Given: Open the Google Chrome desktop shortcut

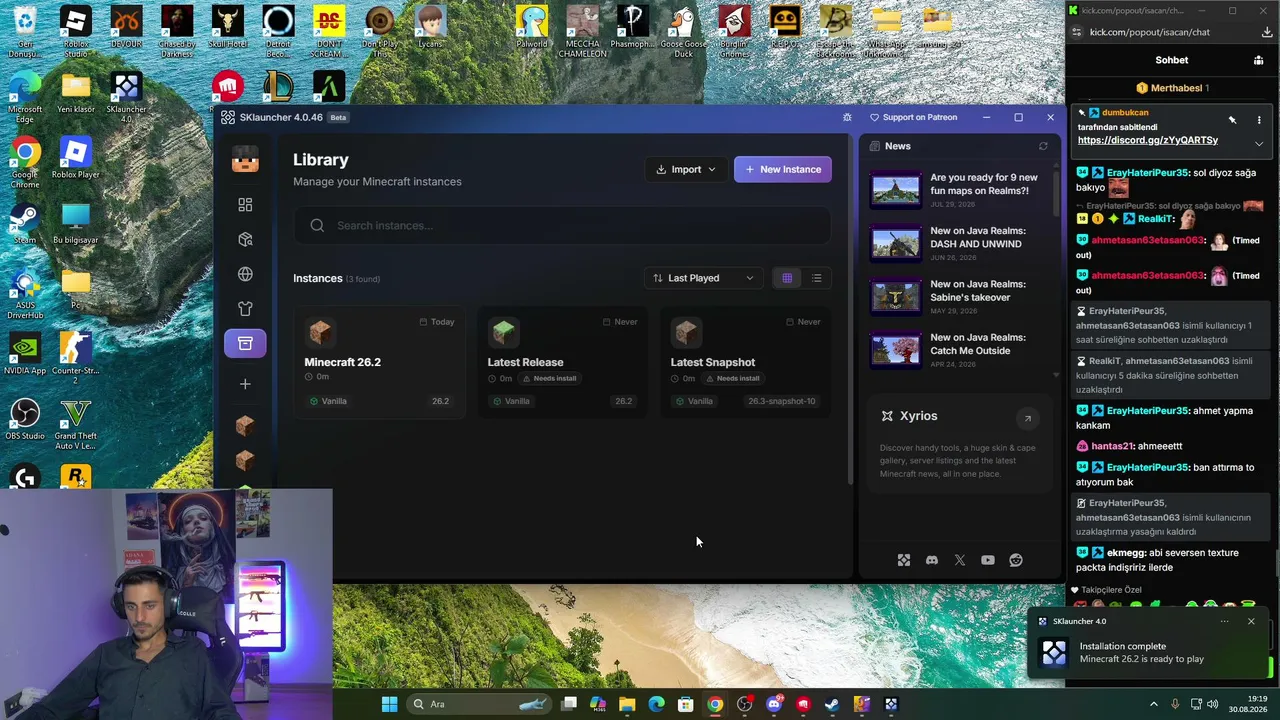Looking at the screenshot, I should pos(25,163).
